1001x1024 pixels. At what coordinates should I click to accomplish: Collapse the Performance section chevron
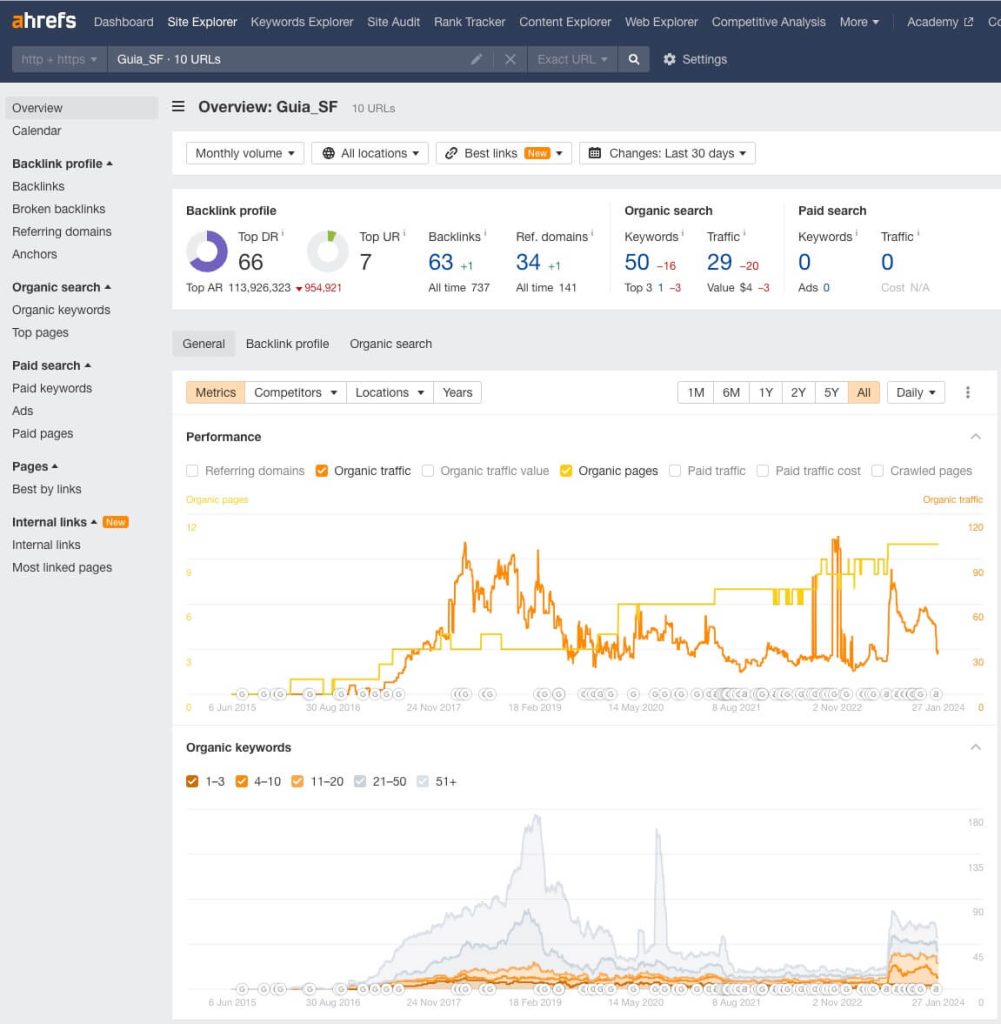click(x=976, y=437)
